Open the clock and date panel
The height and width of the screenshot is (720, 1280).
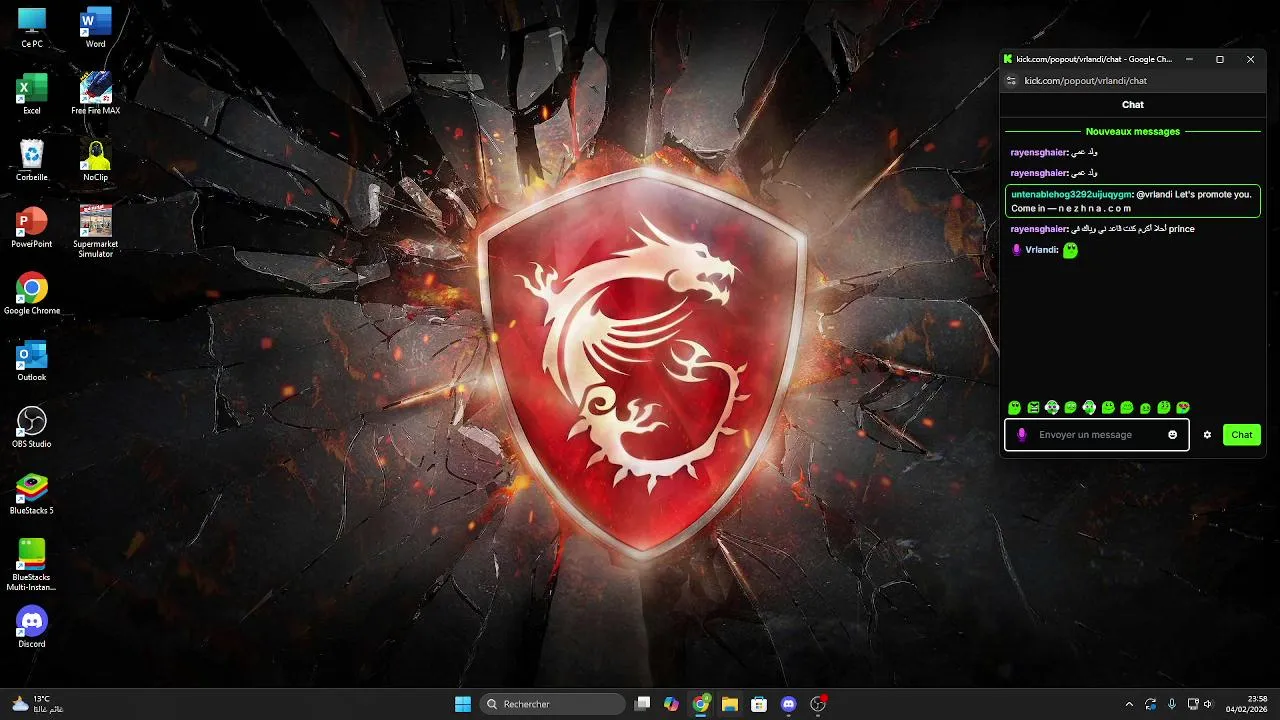[x=1248, y=704]
